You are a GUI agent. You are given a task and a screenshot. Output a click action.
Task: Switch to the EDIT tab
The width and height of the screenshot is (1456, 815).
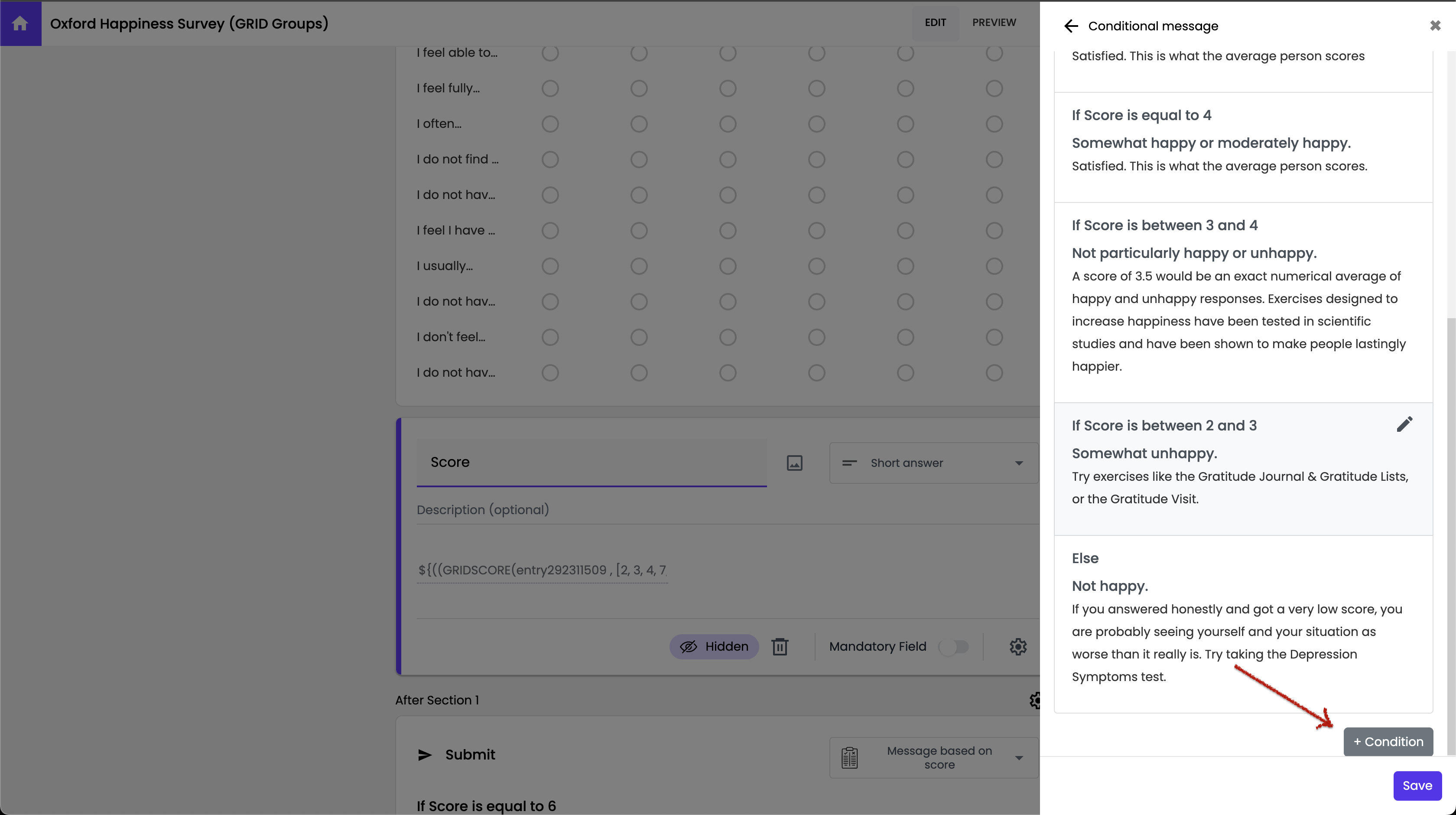(935, 23)
